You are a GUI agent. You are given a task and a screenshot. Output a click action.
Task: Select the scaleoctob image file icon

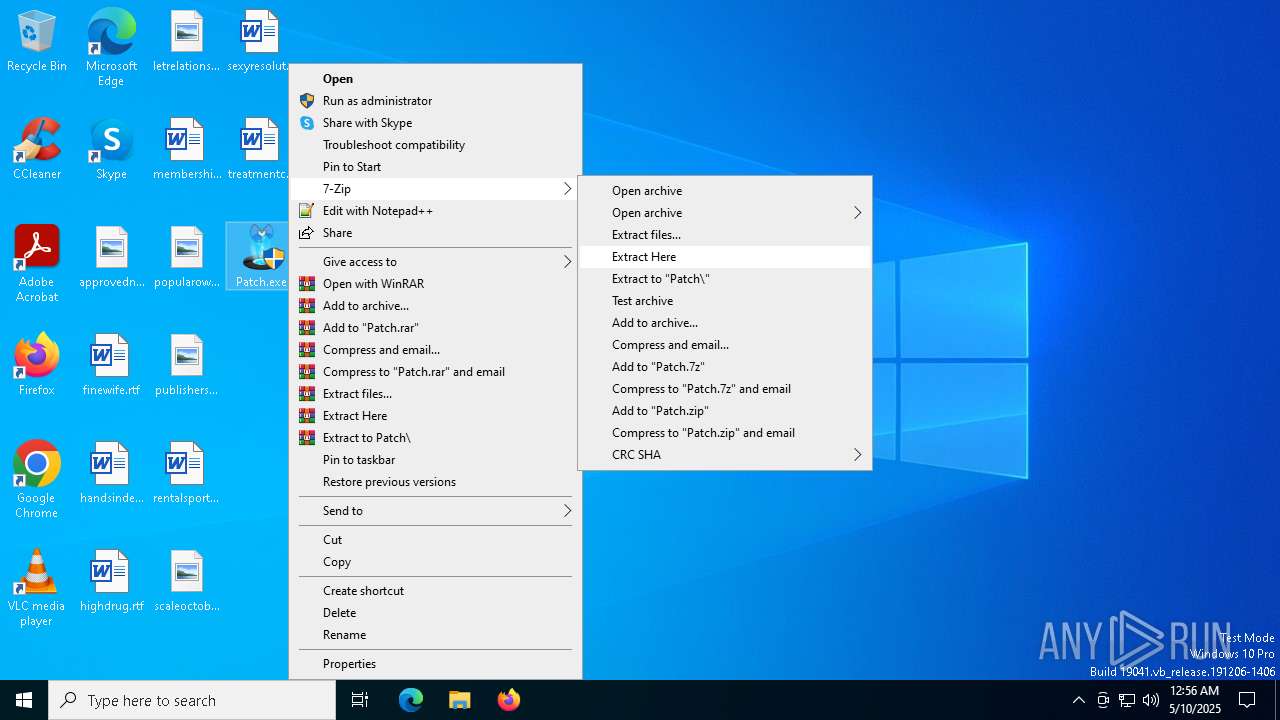pos(186,581)
